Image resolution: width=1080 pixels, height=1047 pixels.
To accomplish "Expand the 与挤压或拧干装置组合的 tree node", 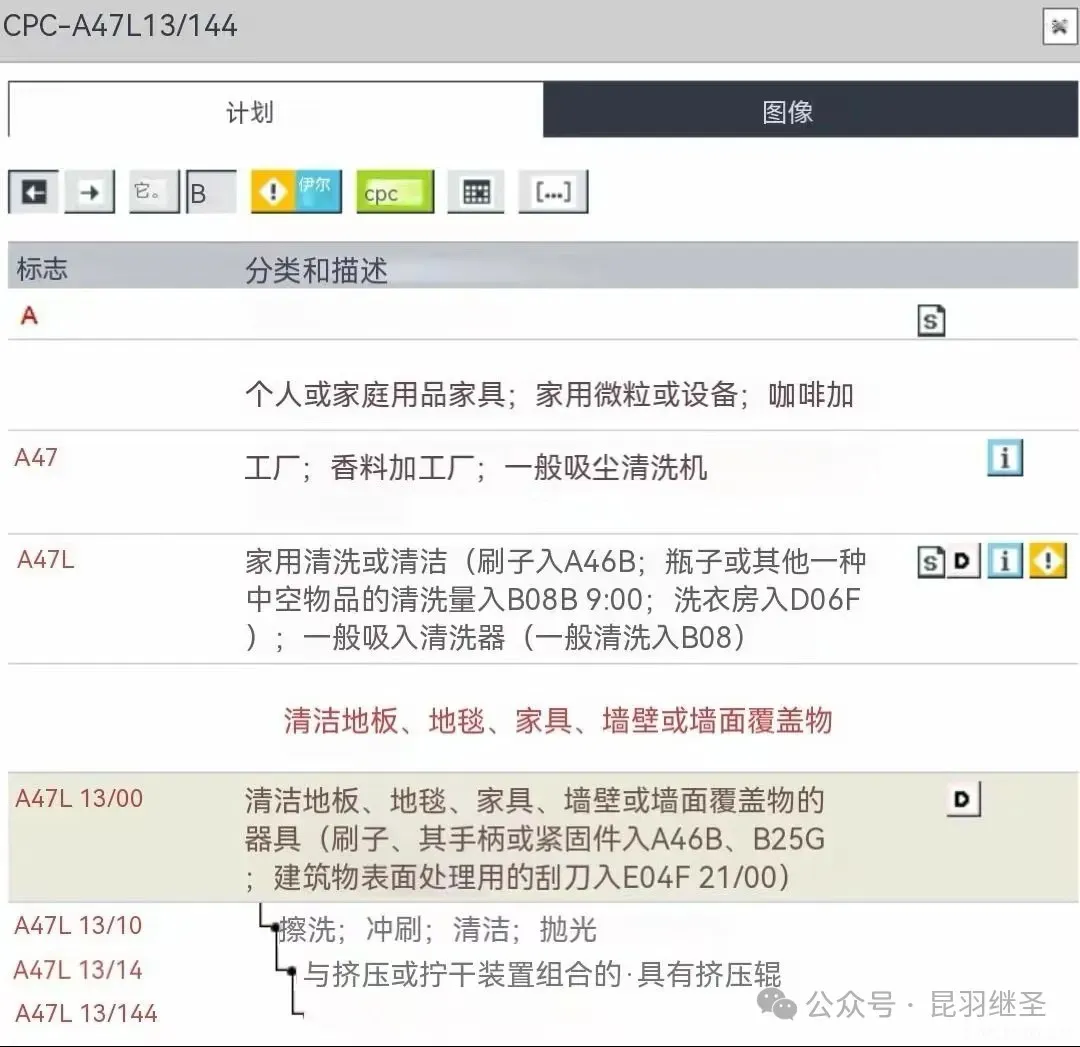I will [x=291, y=973].
